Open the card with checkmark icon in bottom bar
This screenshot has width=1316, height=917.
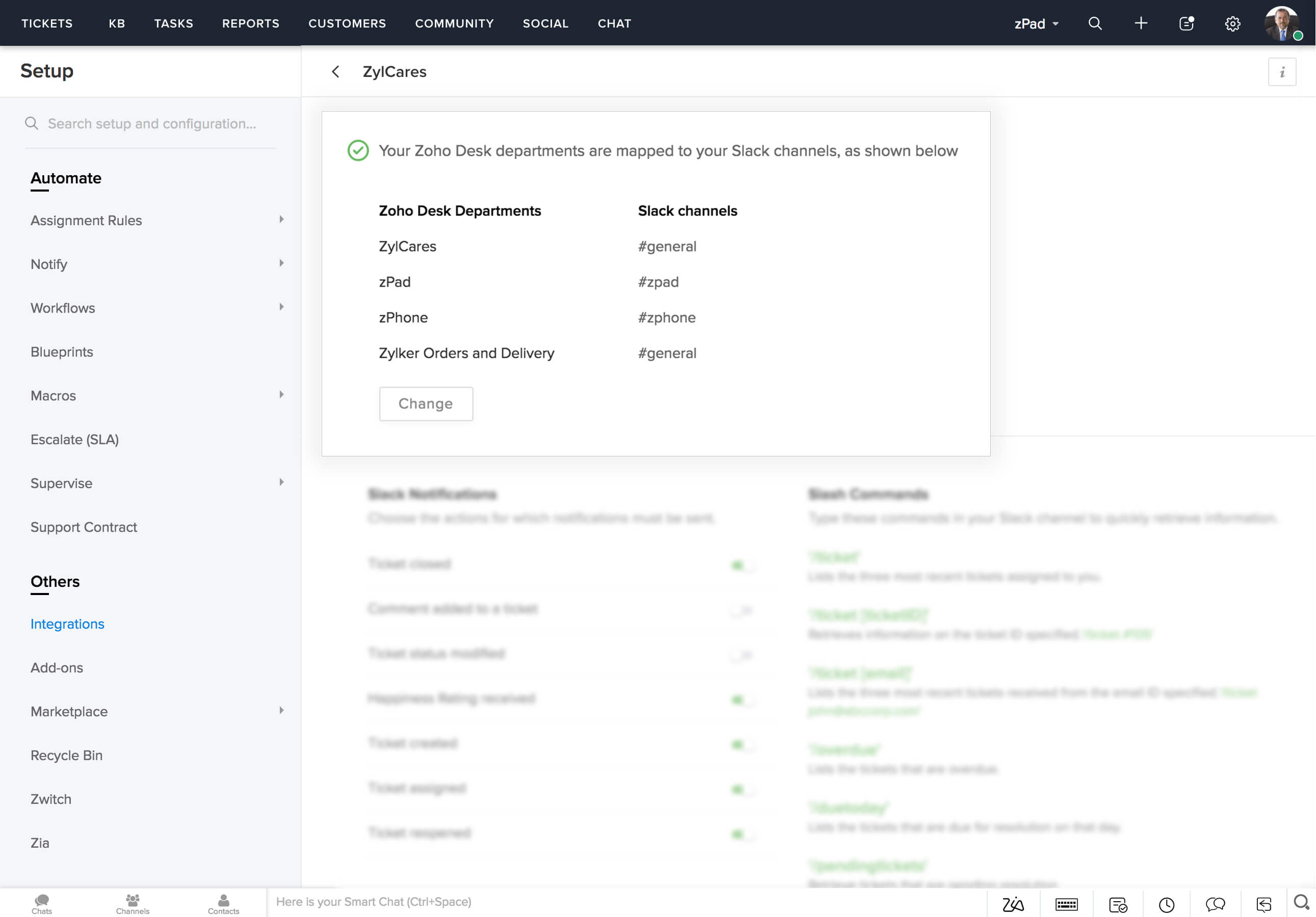[x=1118, y=904]
